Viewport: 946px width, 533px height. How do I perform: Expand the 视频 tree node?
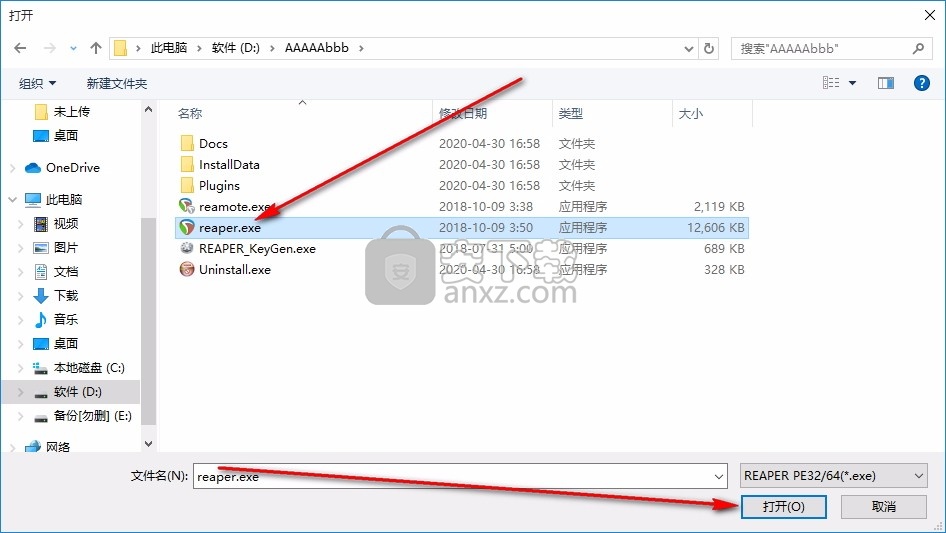(21, 224)
